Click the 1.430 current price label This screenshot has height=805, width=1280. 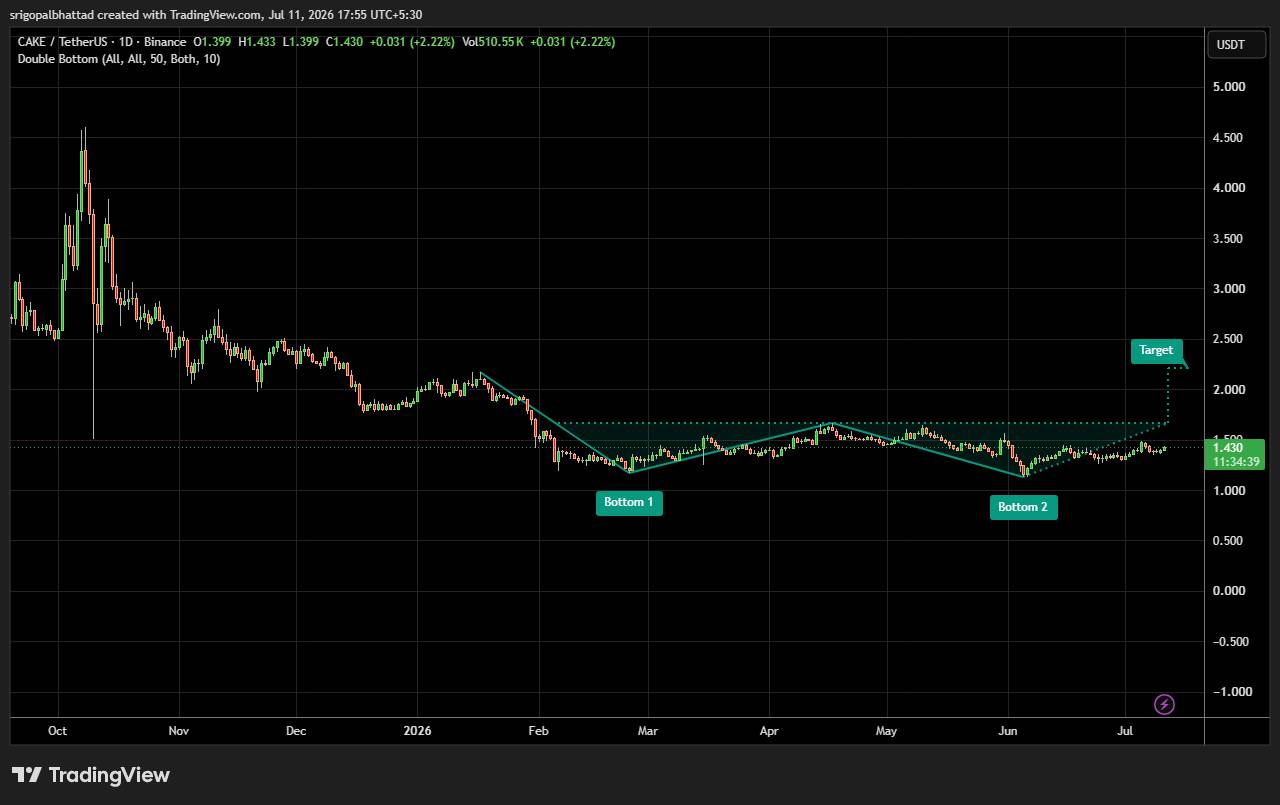(x=1227, y=448)
